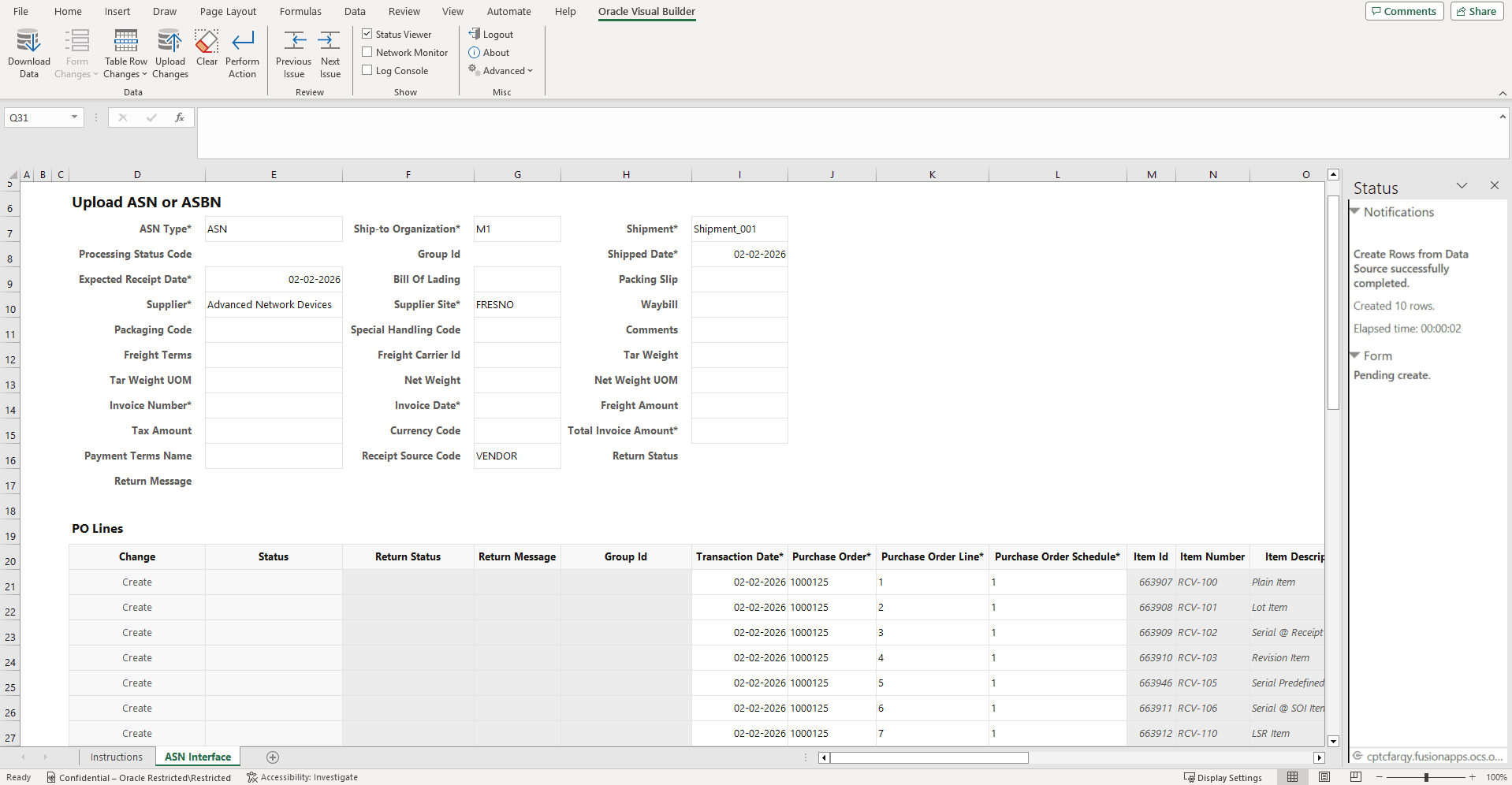Switch to the Instructions sheet tab

[x=116, y=757]
